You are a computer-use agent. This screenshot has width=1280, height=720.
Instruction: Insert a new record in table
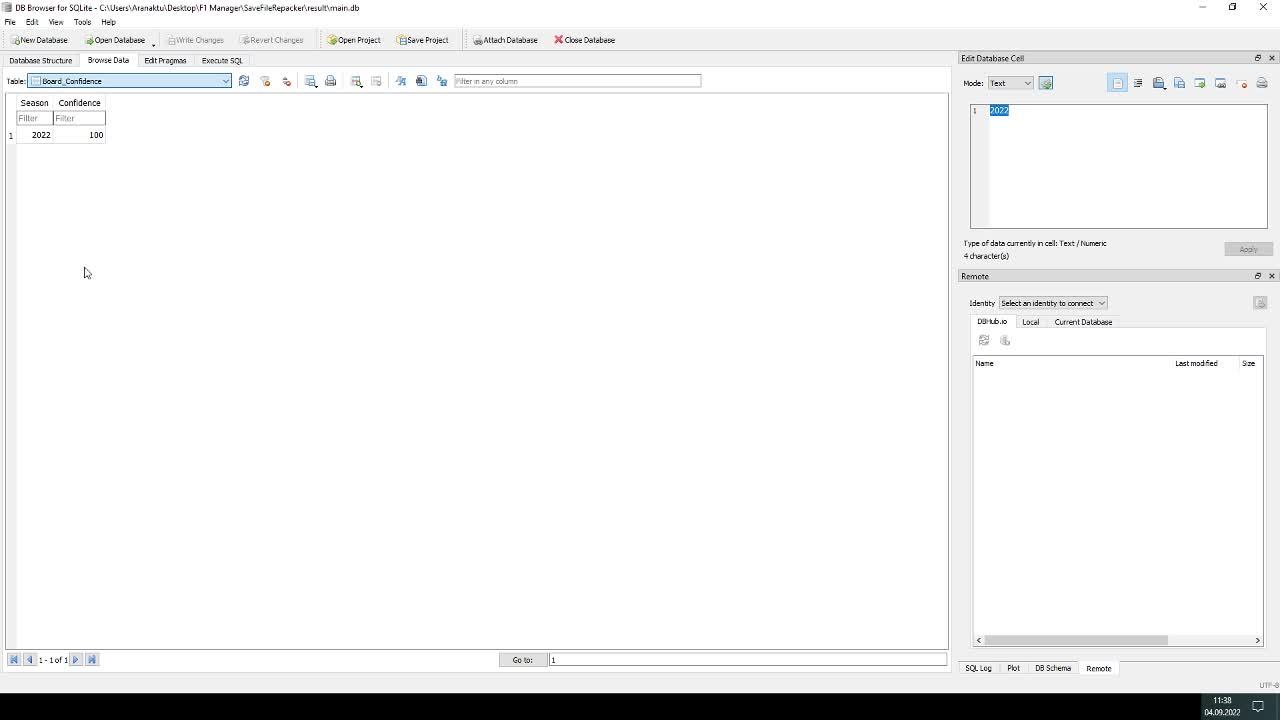[x=357, y=81]
